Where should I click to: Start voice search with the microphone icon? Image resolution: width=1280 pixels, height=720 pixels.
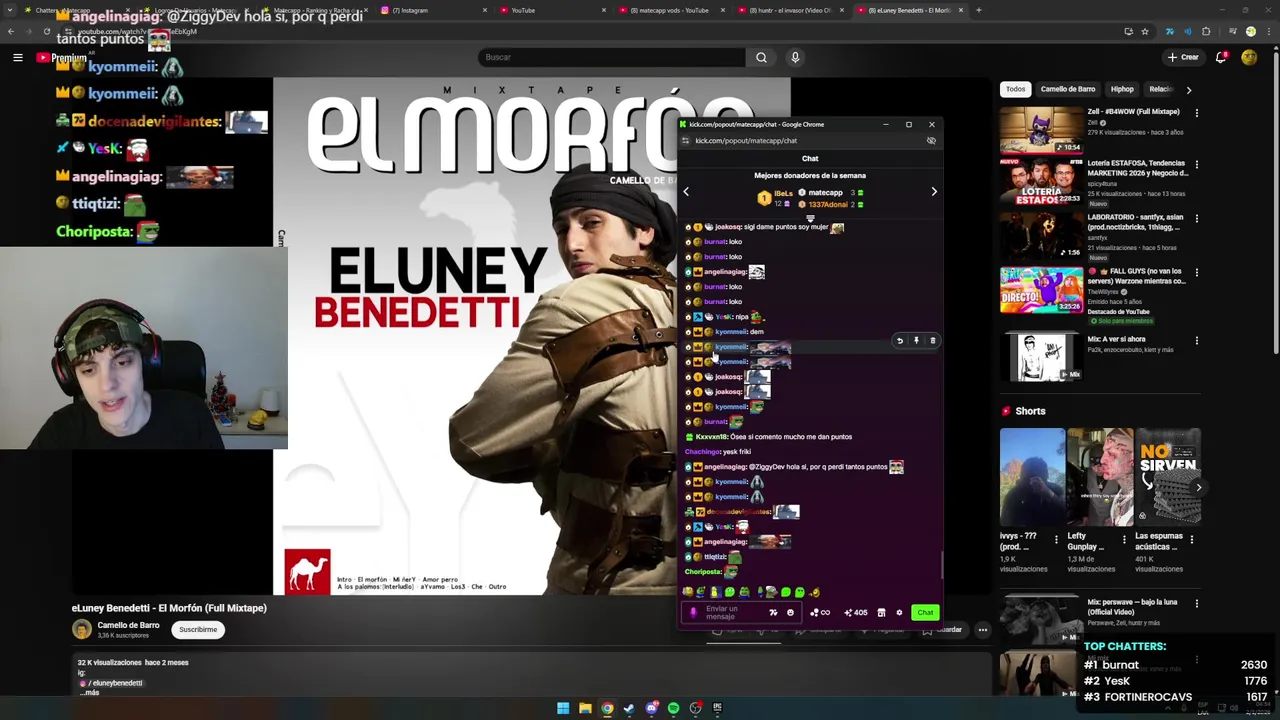click(795, 57)
